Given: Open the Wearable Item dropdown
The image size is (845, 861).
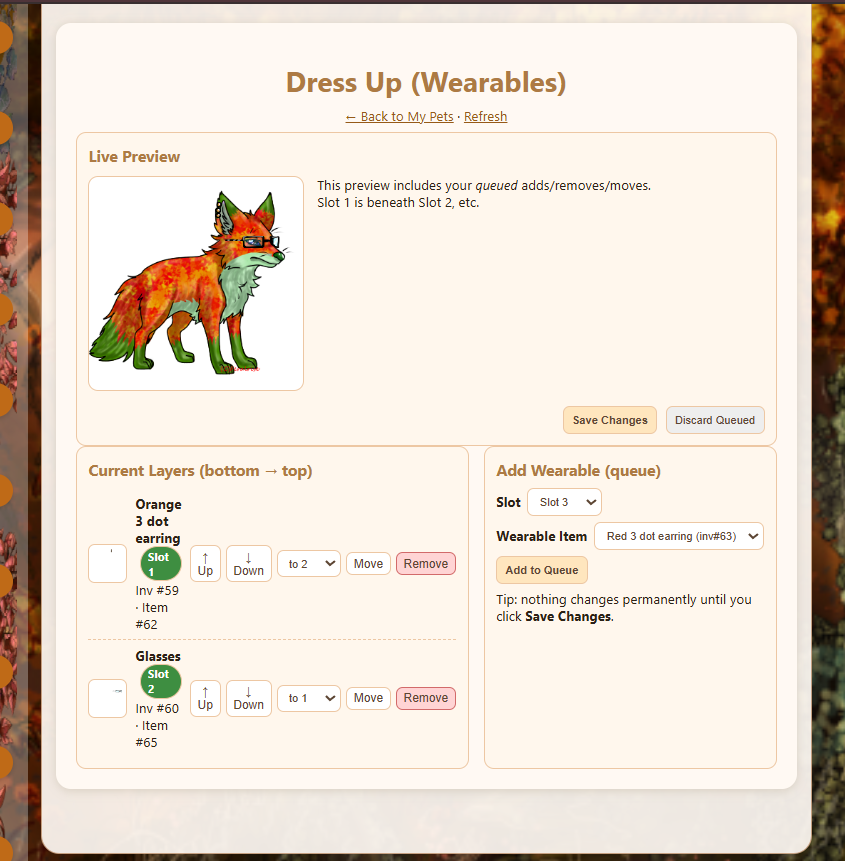Looking at the screenshot, I should (678, 536).
